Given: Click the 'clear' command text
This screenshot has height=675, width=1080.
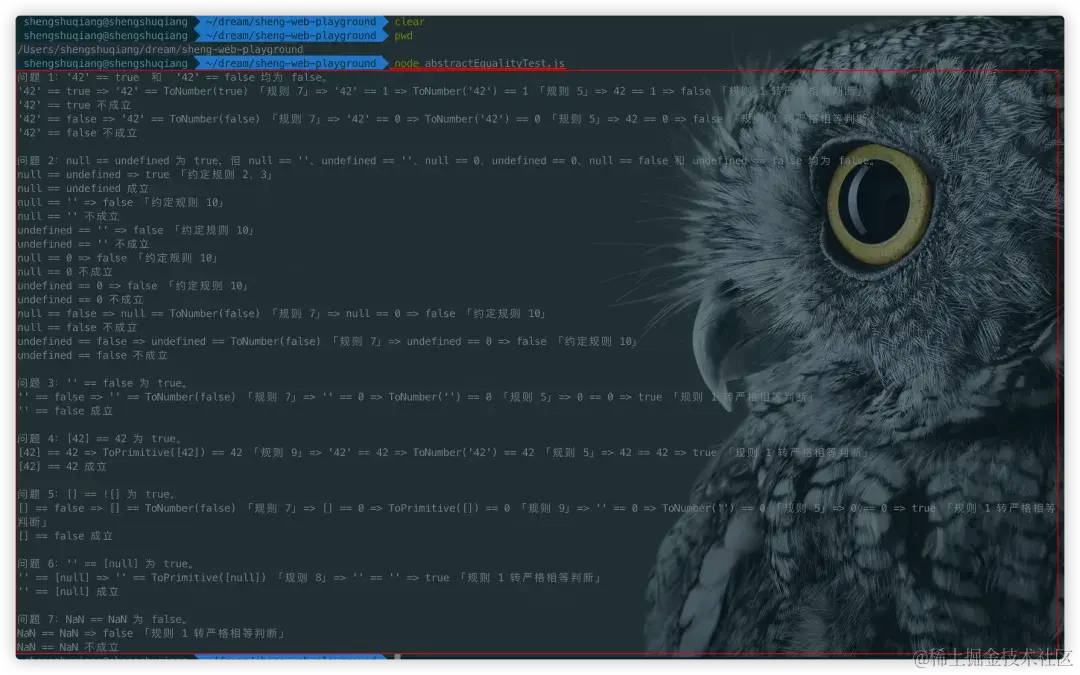Looking at the screenshot, I should click(409, 22).
